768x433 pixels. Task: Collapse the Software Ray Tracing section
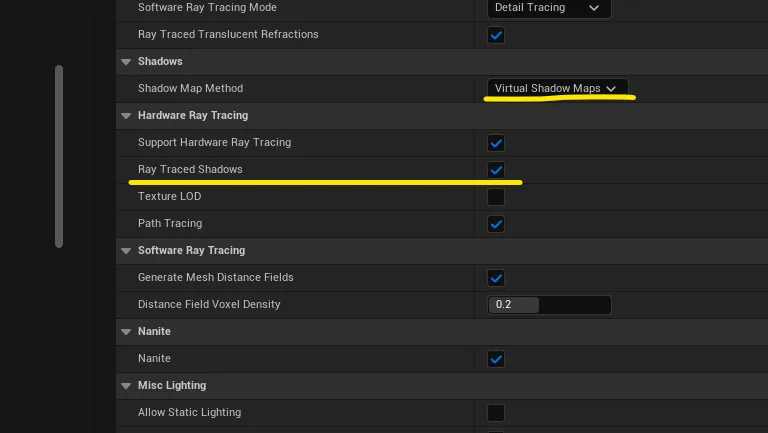pyautogui.click(x=126, y=251)
